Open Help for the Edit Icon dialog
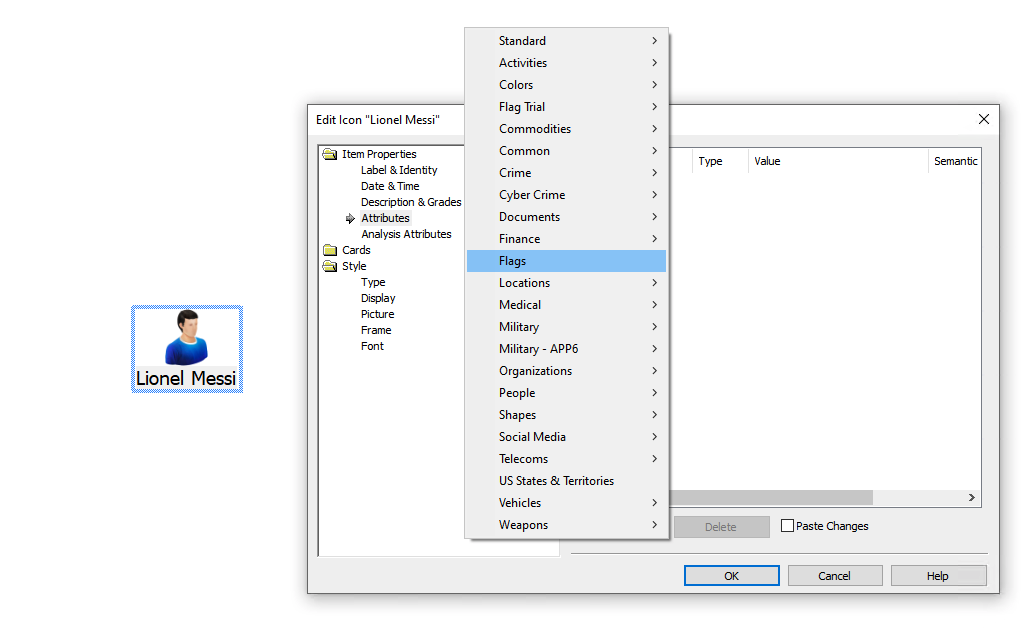The width and height of the screenshot is (1028, 632). pos(937,575)
